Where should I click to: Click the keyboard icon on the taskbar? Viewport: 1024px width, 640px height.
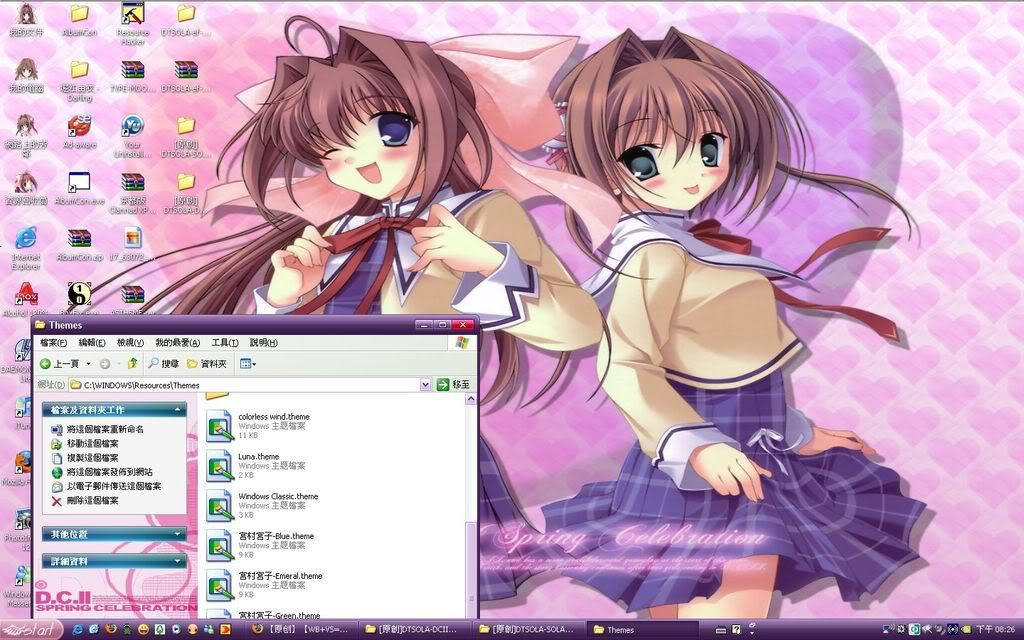pos(720,631)
